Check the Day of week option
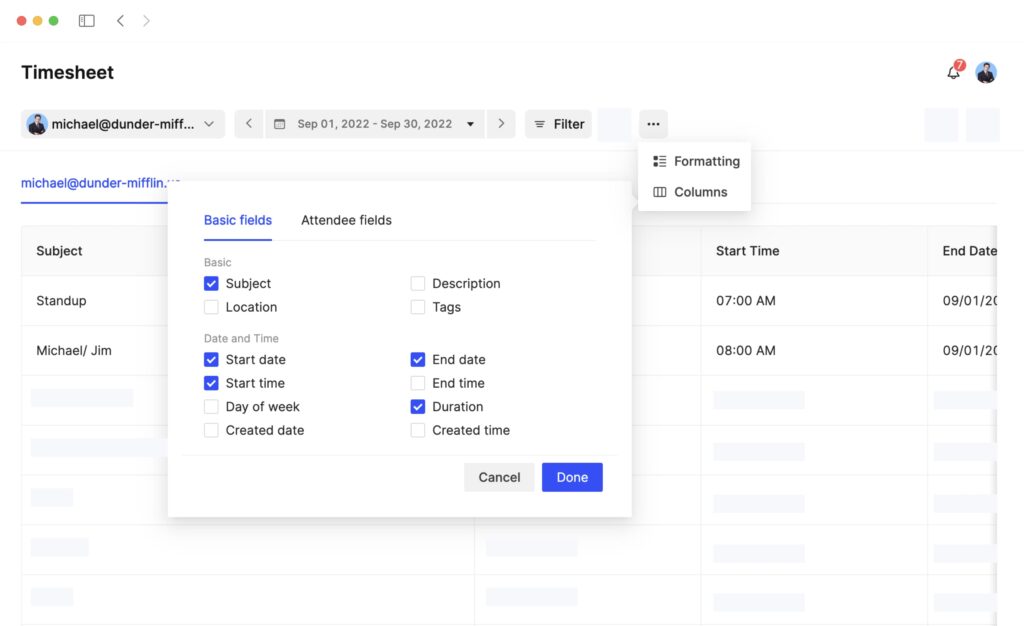This screenshot has height=626, width=1024. (x=211, y=407)
